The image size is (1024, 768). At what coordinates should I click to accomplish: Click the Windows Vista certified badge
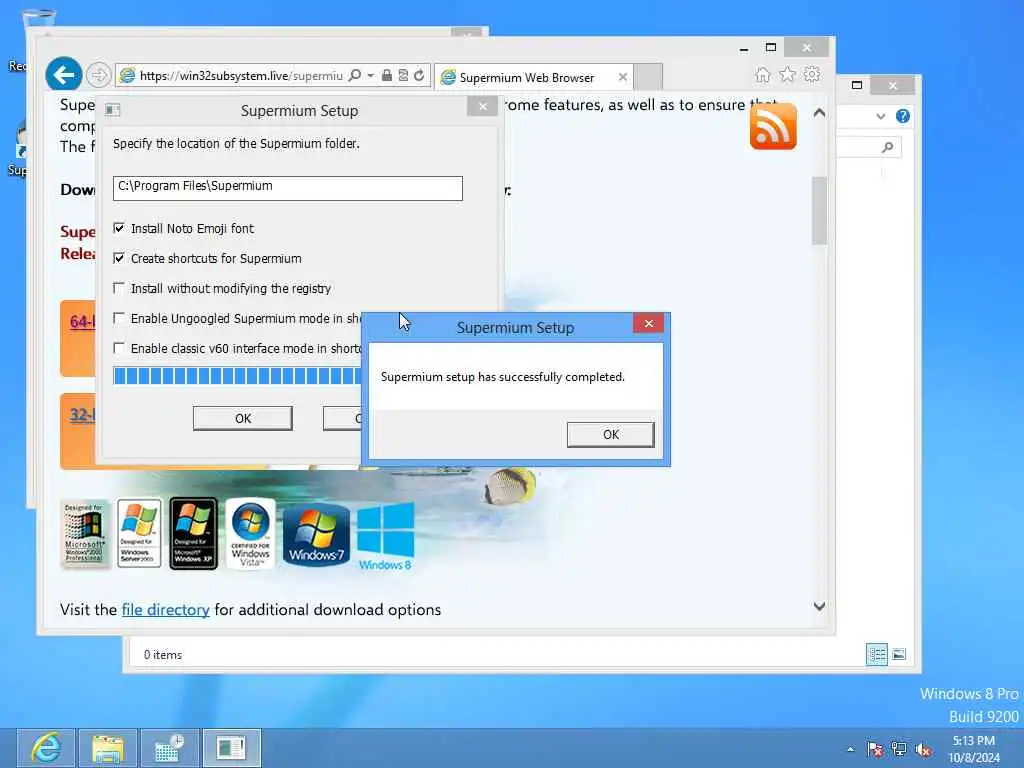[x=250, y=533]
